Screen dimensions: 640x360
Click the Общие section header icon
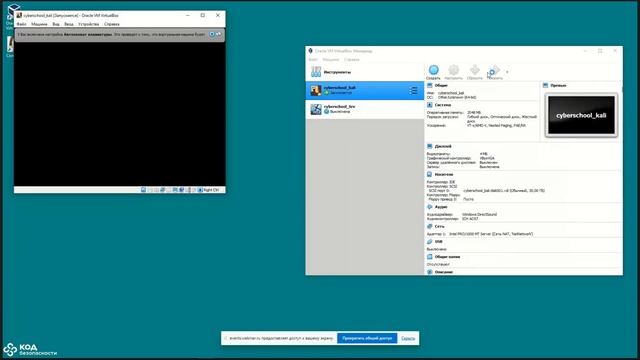click(430, 85)
